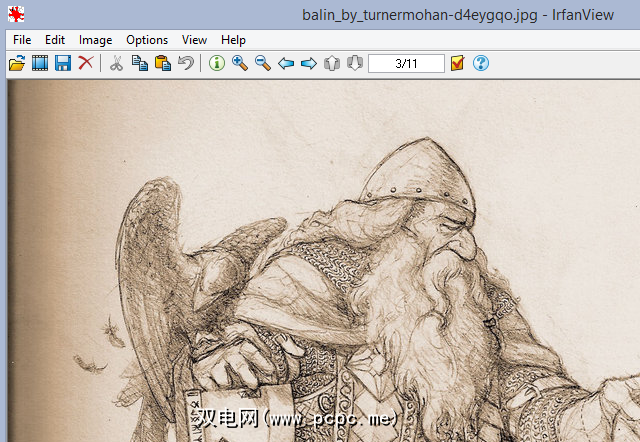Next page down arrow icon
640x442 pixels.
coord(355,63)
